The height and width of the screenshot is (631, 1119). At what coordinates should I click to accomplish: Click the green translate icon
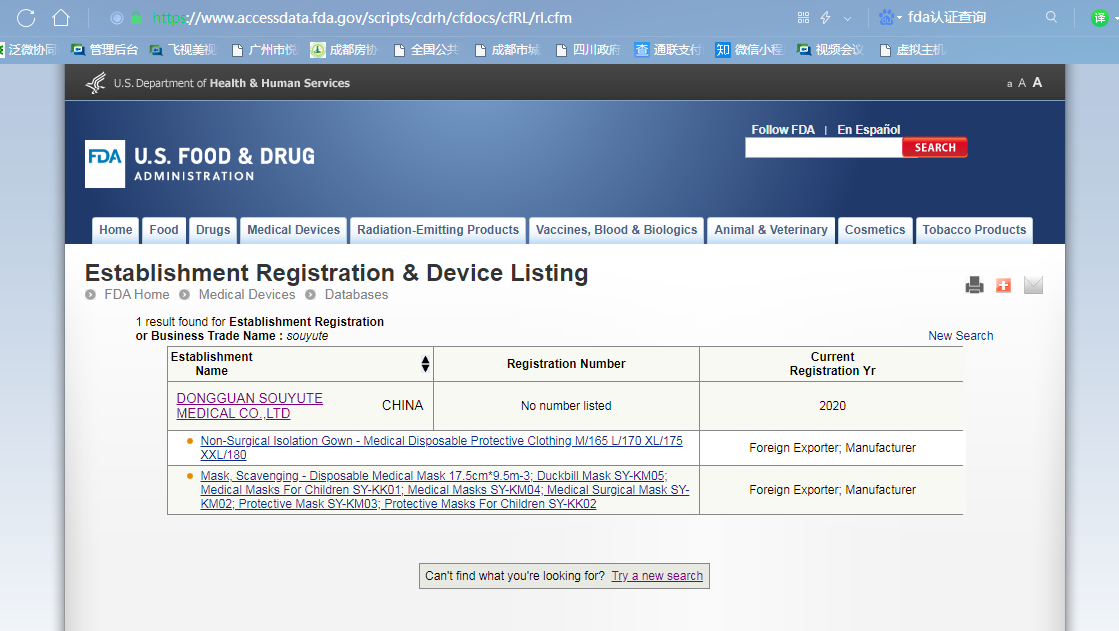[1100, 18]
